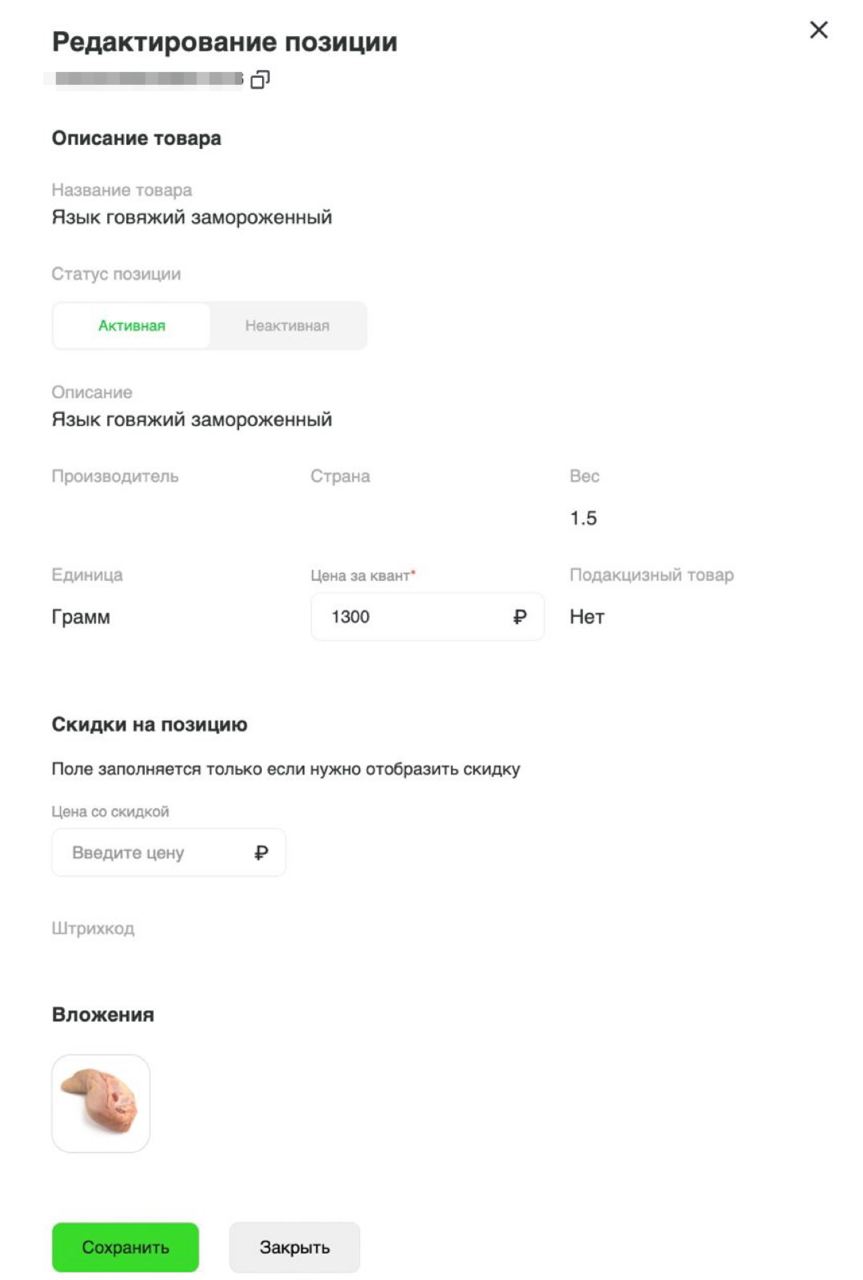Click the Подакцизный товар value Нет
The width and height of the screenshot is (863, 1280).
tap(587, 617)
